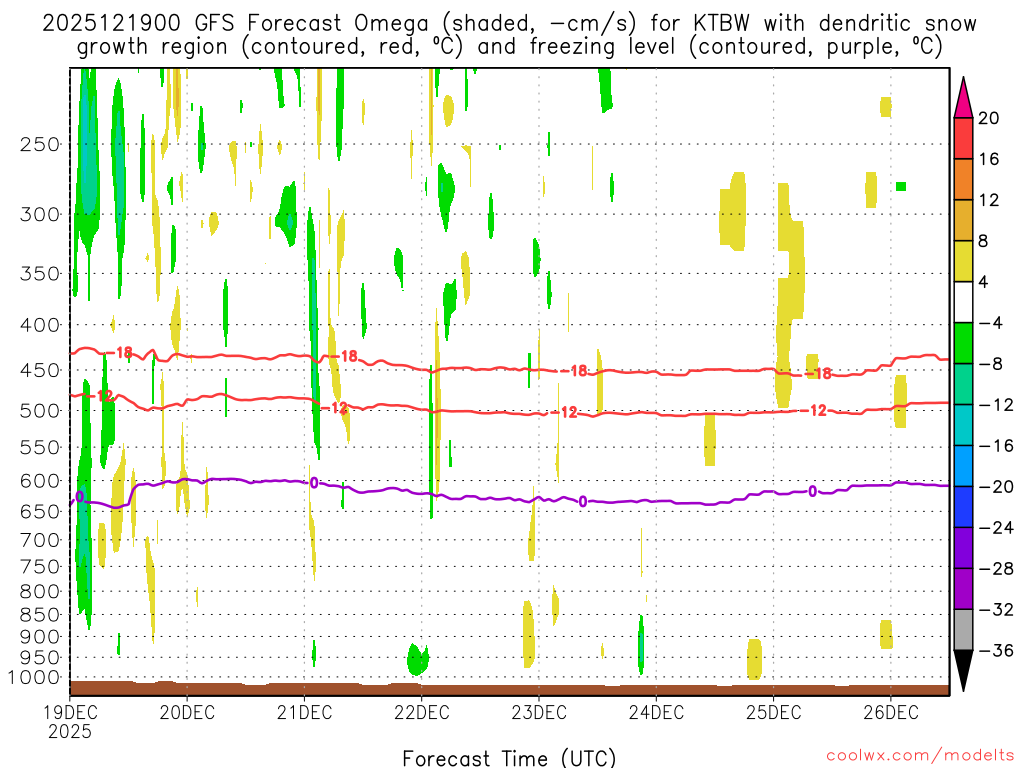Select the purple -32 to -28 colorbar swatch
The image size is (1024, 768).
click(x=963, y=589)
